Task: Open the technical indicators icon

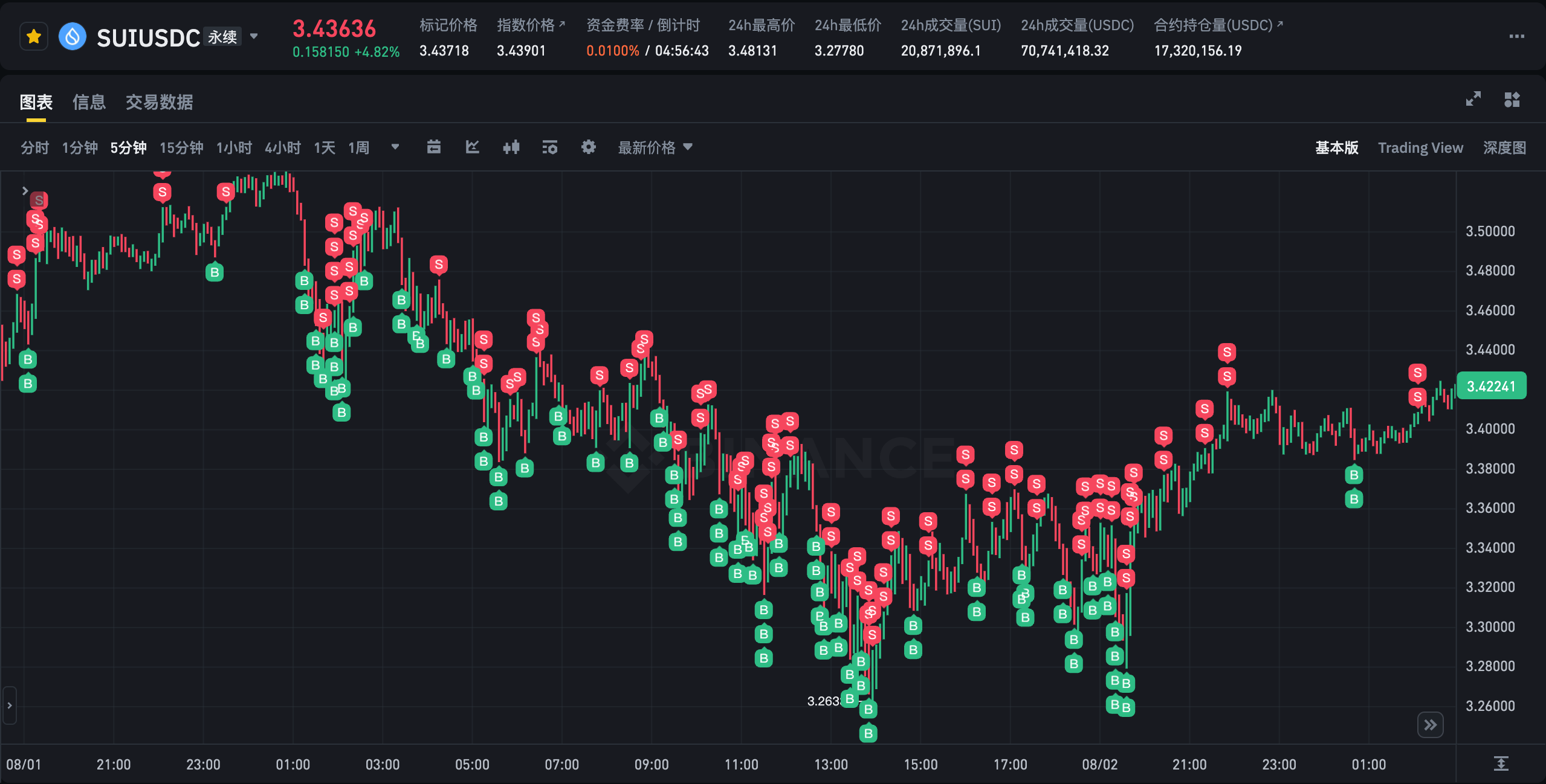Action: pos(473,147)
